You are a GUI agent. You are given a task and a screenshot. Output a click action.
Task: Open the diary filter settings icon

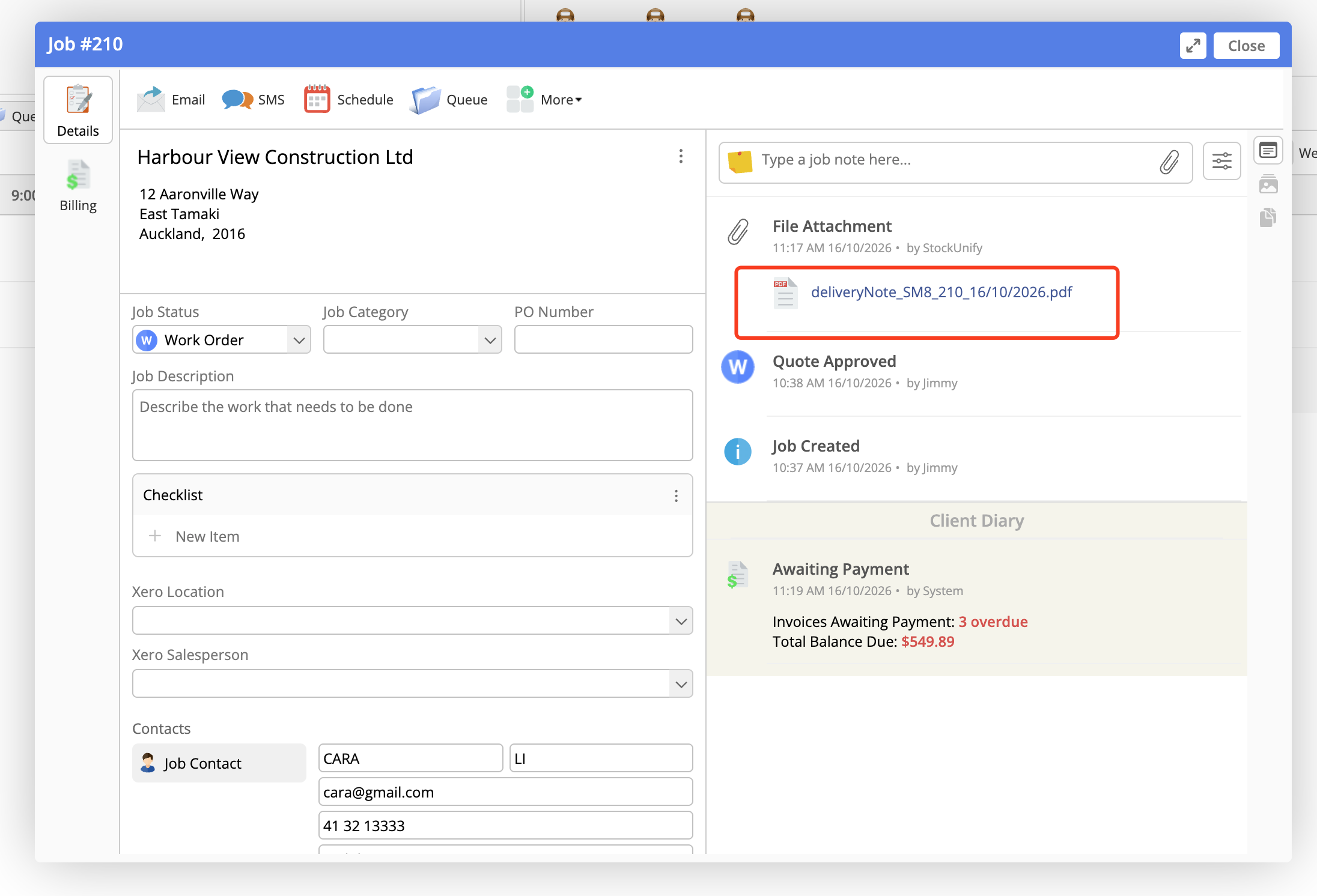pyautogui.click(x=1221, y=161)
